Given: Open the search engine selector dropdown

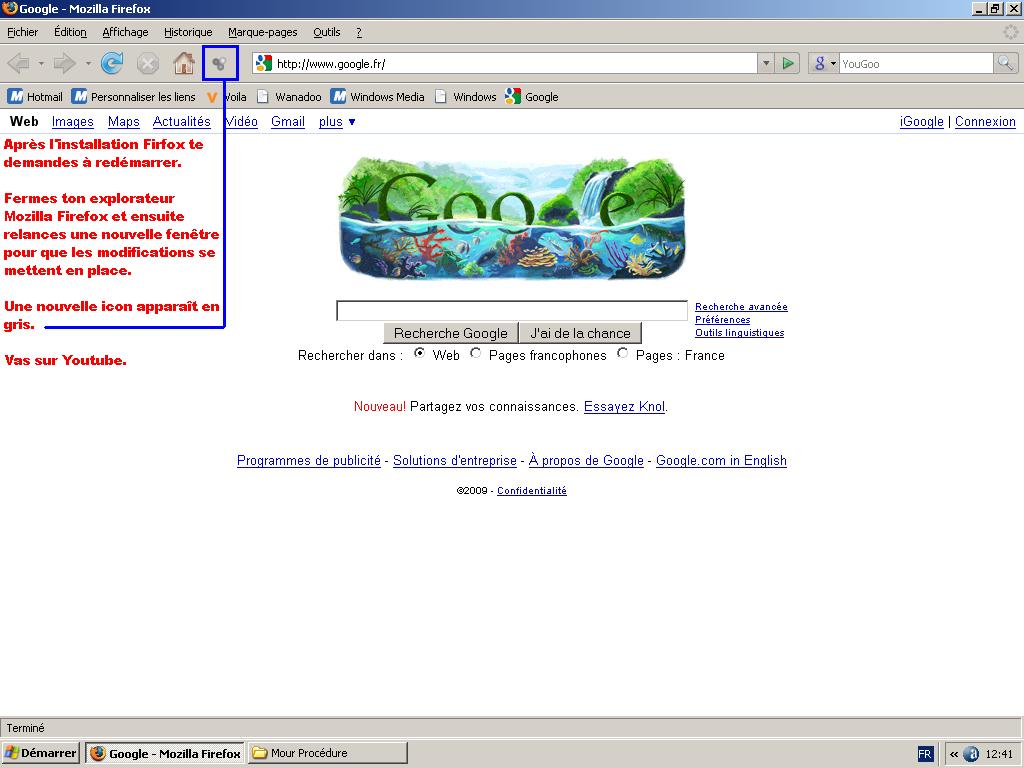Looking at the screenshot, I should [x=824, y=64].
